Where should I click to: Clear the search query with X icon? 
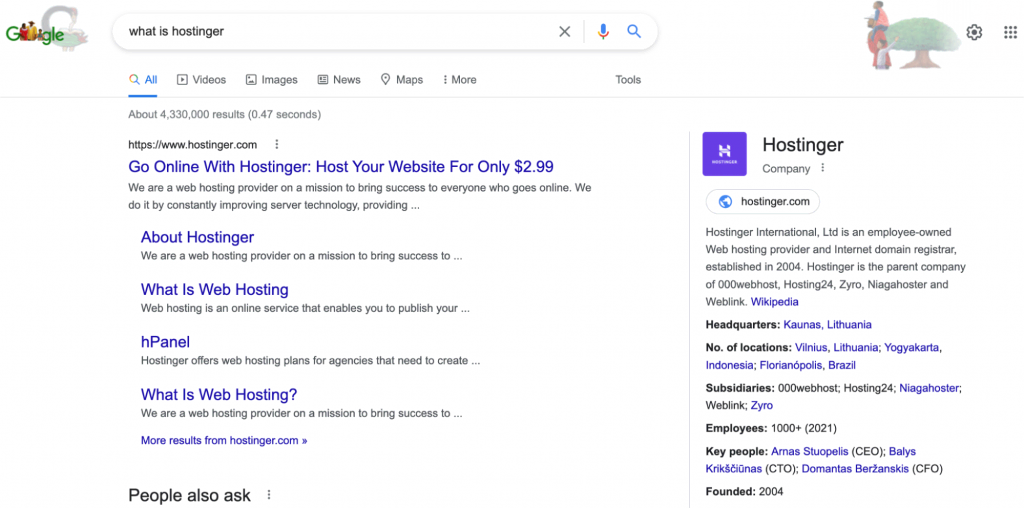pyautogui.click(x=565, y=32)
